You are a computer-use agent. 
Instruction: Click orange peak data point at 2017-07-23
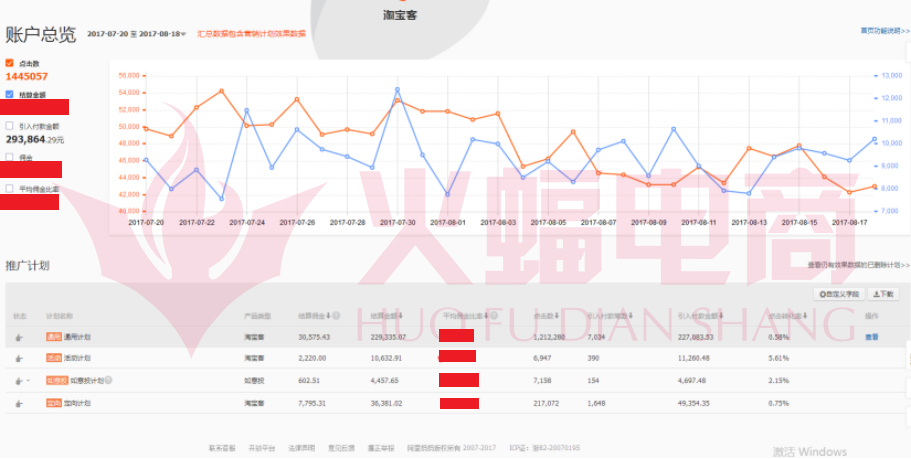coord(221,91)
